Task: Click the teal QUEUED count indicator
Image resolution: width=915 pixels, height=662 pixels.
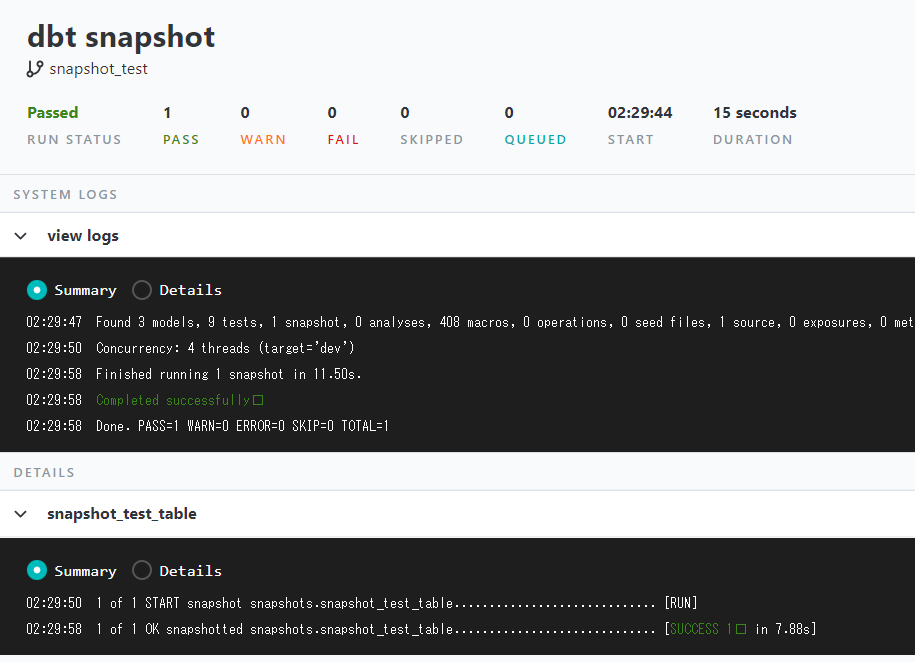Action: (x=509, y=113)
